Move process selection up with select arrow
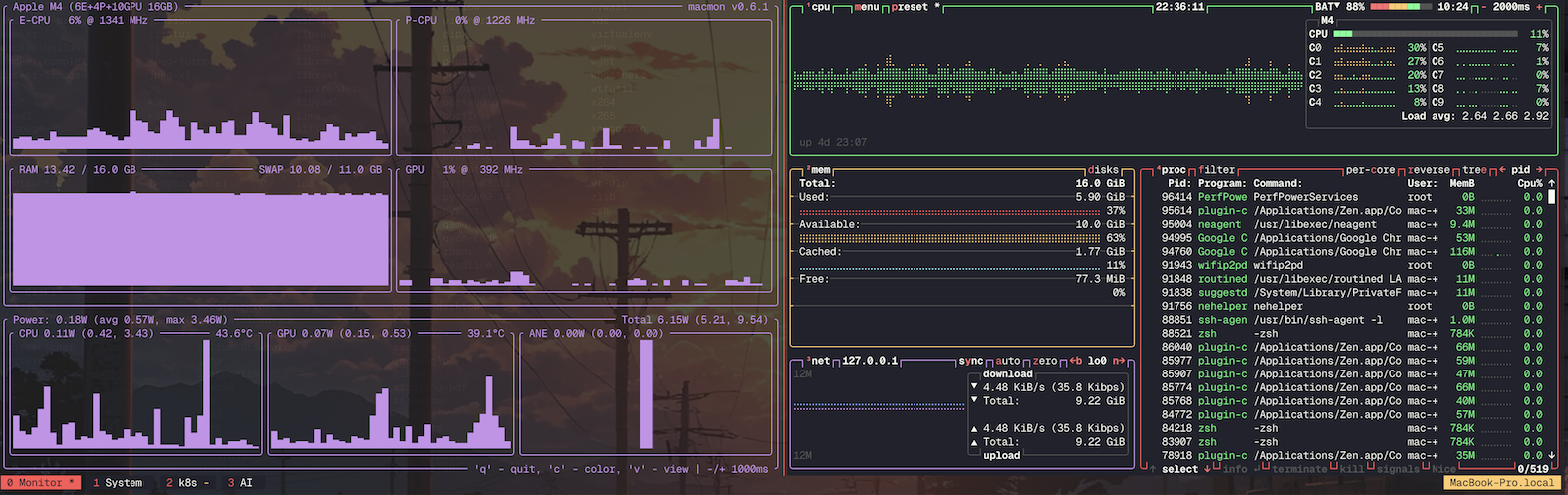This screenshot has height=495, width=1568. [1153, 469]
